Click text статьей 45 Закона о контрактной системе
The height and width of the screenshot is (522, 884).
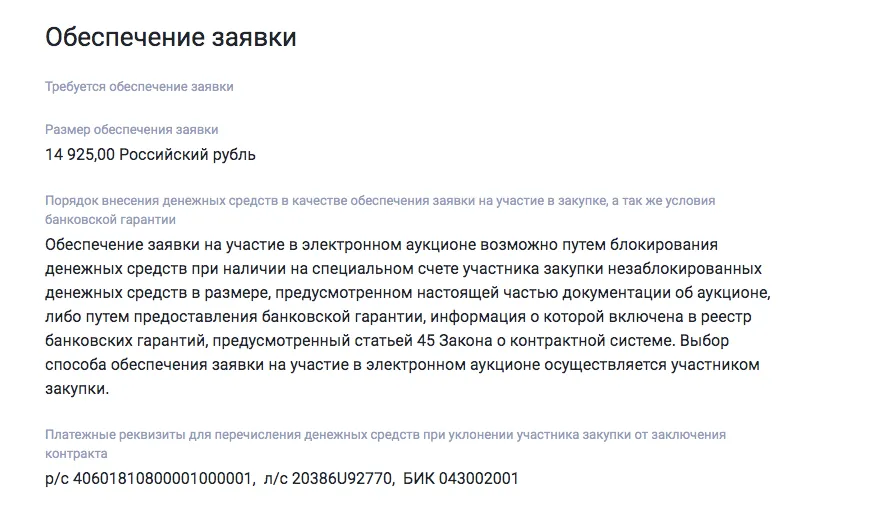click(514, 340)
